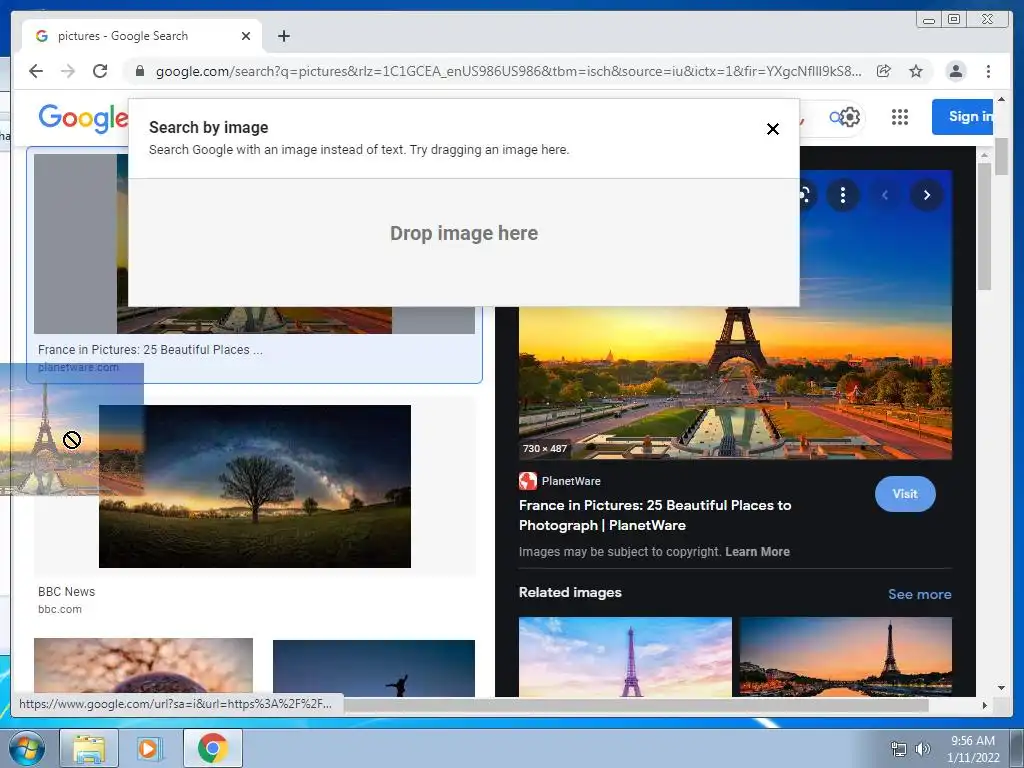The width and height of the screenshot is (1024, 768).
Task: Open Google apps grid
Action: pos(900,117)
